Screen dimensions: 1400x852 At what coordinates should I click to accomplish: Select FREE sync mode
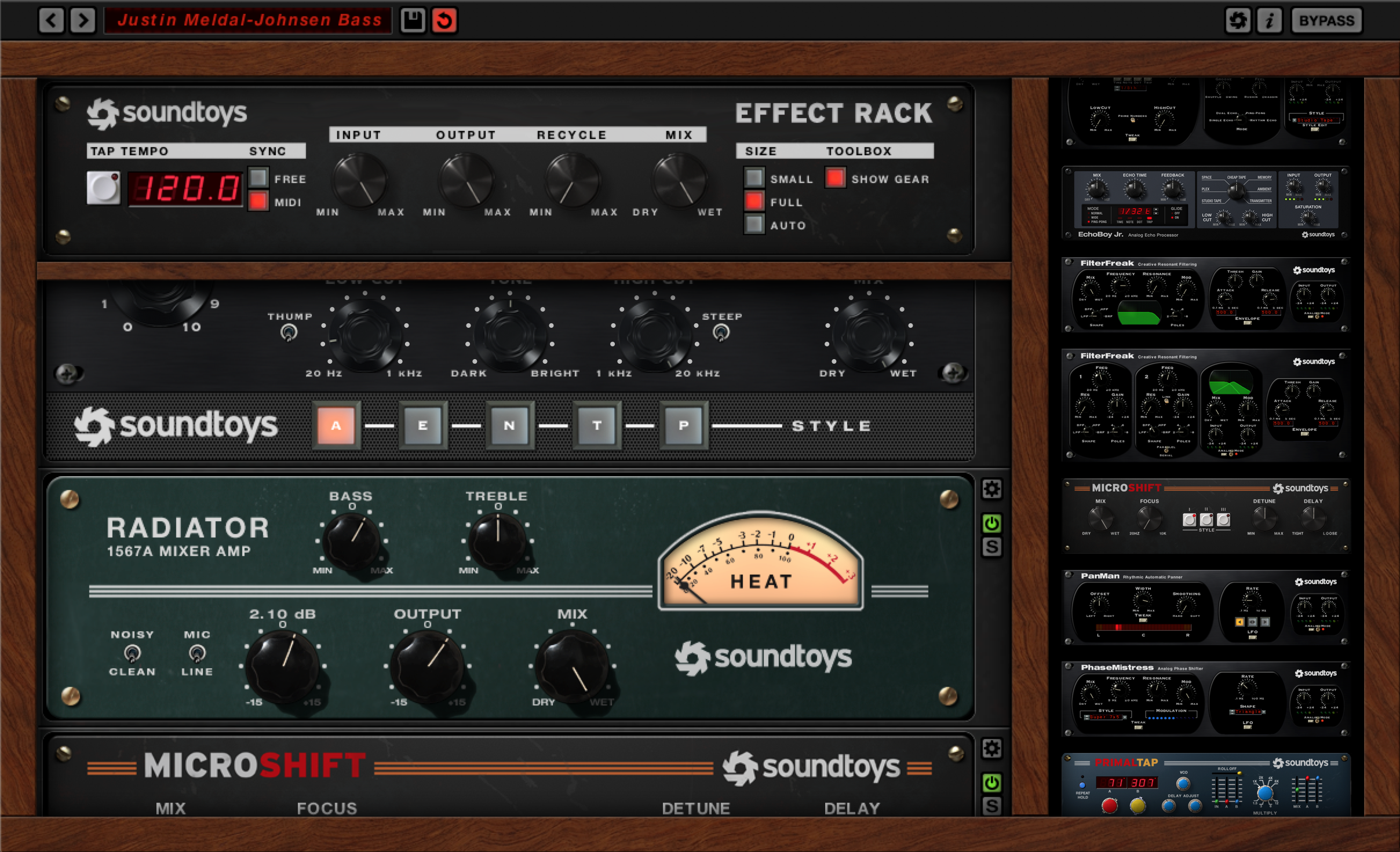tap(258, 177)
